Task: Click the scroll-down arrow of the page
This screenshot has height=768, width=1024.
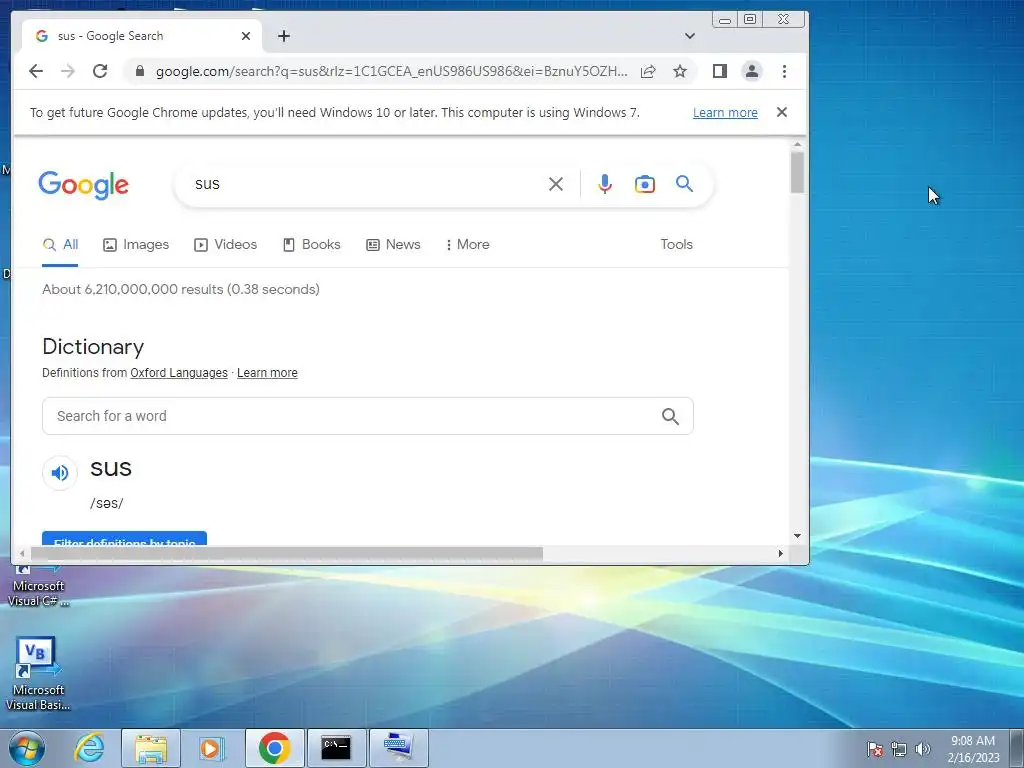Action: point(797,536)
